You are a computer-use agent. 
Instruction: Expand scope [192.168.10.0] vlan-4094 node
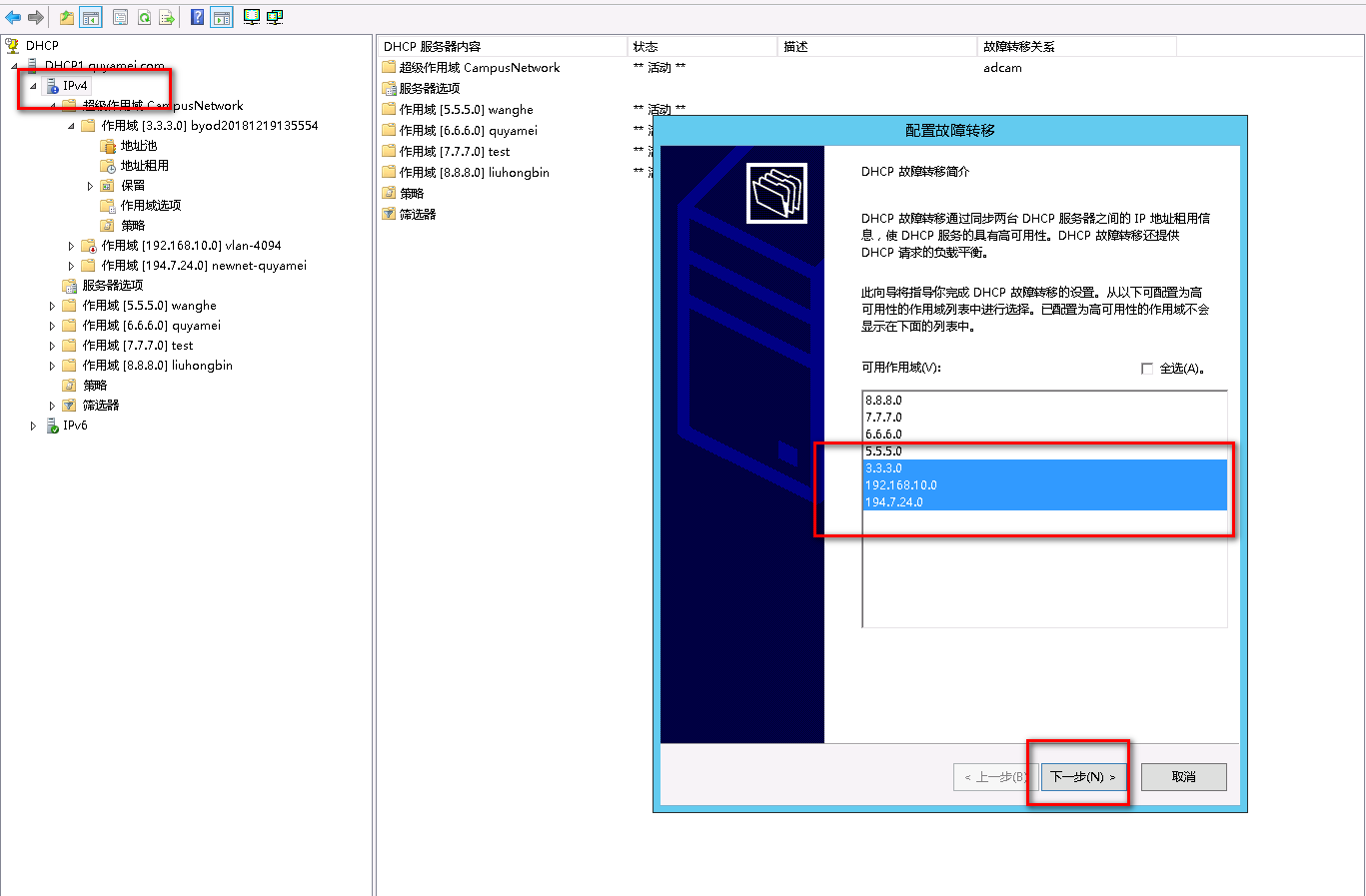(x=71, y=246)
